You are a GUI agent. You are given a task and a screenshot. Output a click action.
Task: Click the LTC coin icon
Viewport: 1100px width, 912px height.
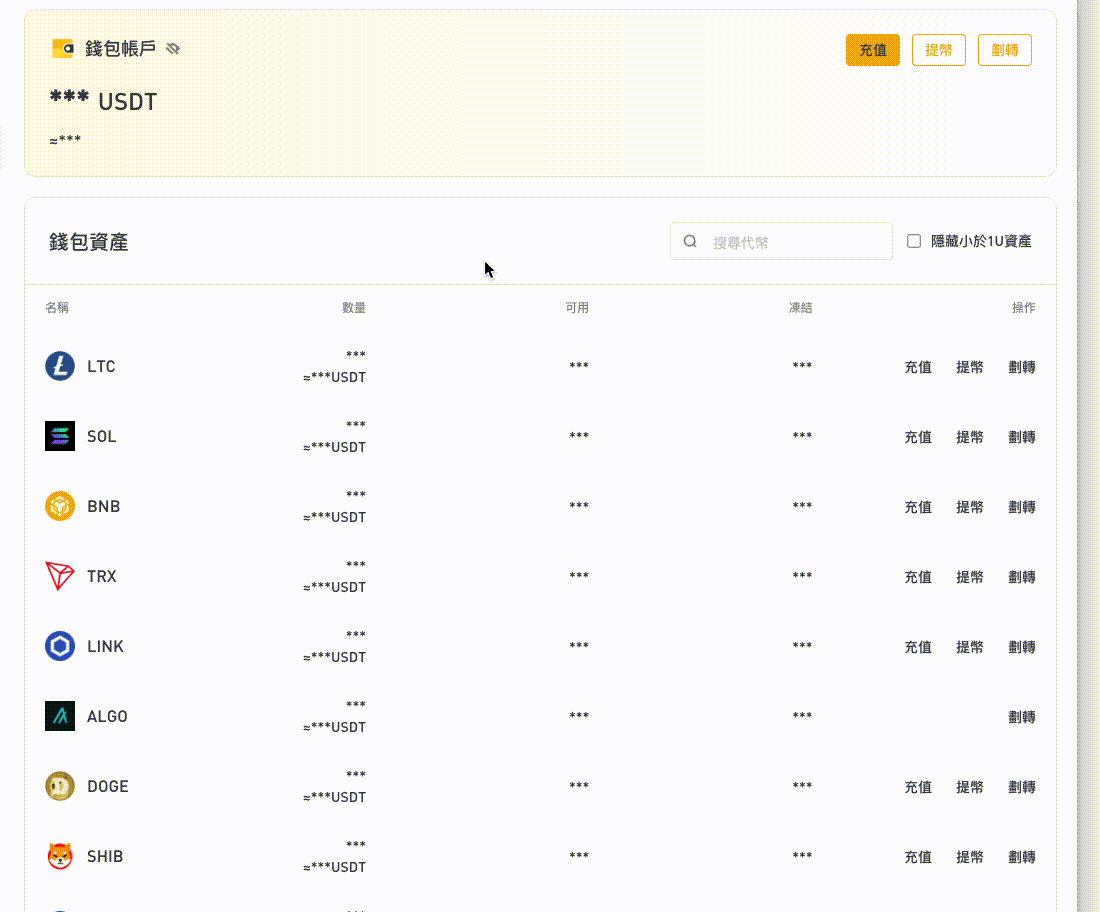point(60,366)
